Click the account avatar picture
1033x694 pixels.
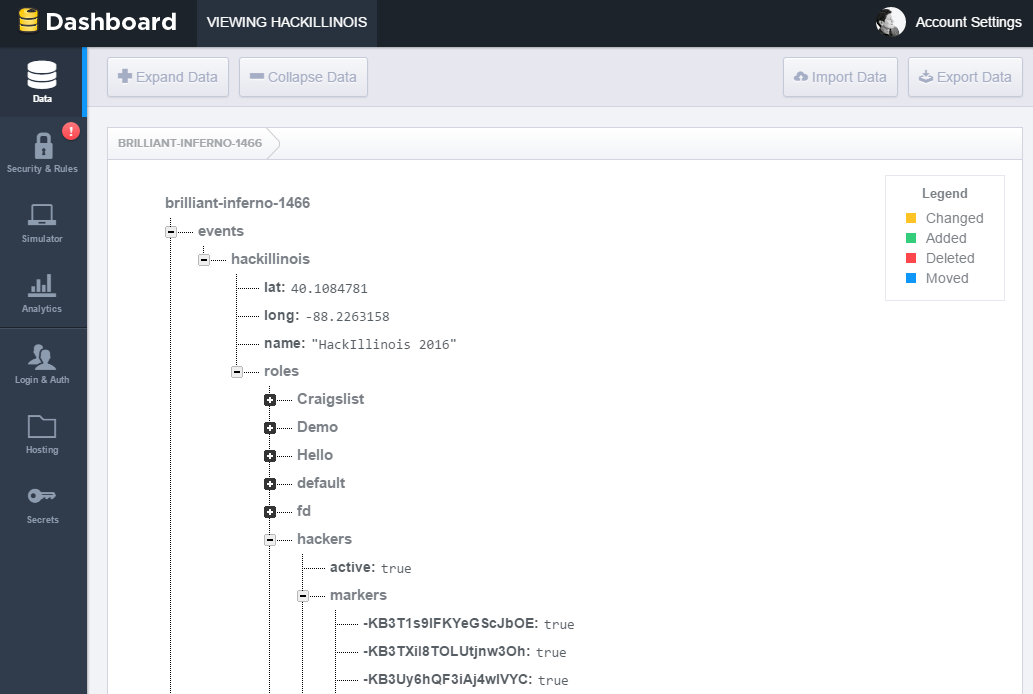pyautogui.click(x=890, y=22)
